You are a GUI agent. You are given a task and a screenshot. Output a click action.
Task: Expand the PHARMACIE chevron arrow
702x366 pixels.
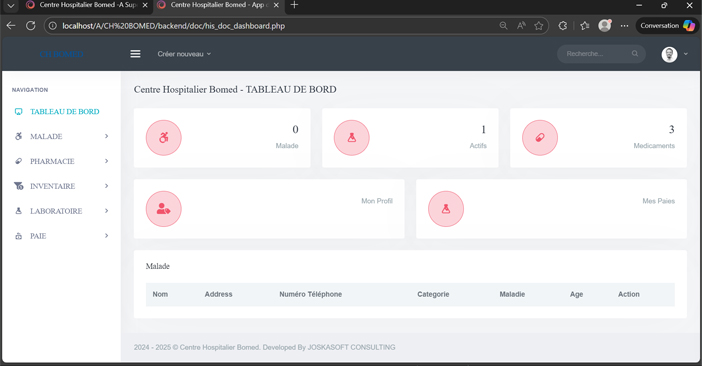coord(107,161)
